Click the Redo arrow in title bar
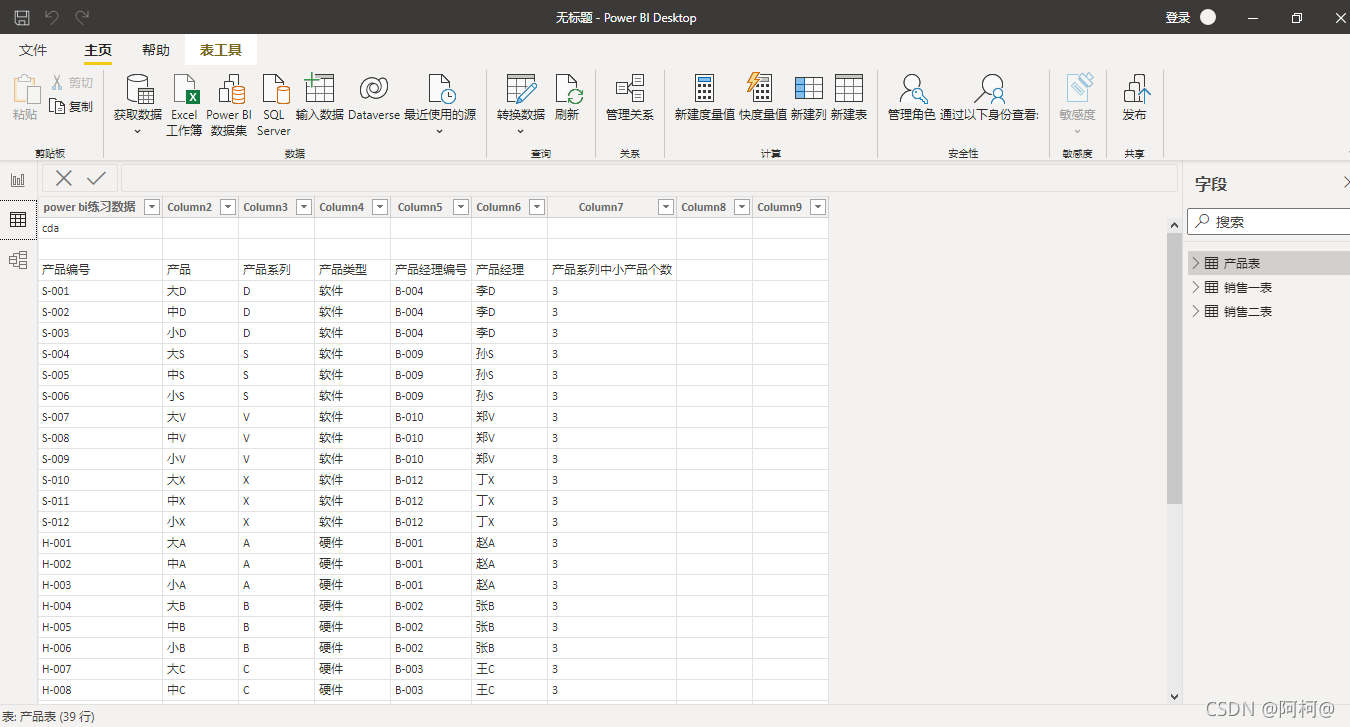The width and height of the screenshot is (1350, 727). [x=83, y=17]
